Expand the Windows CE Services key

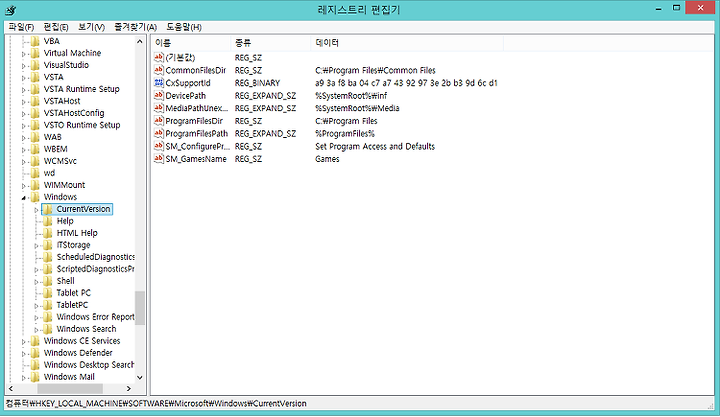click(23, 342)
